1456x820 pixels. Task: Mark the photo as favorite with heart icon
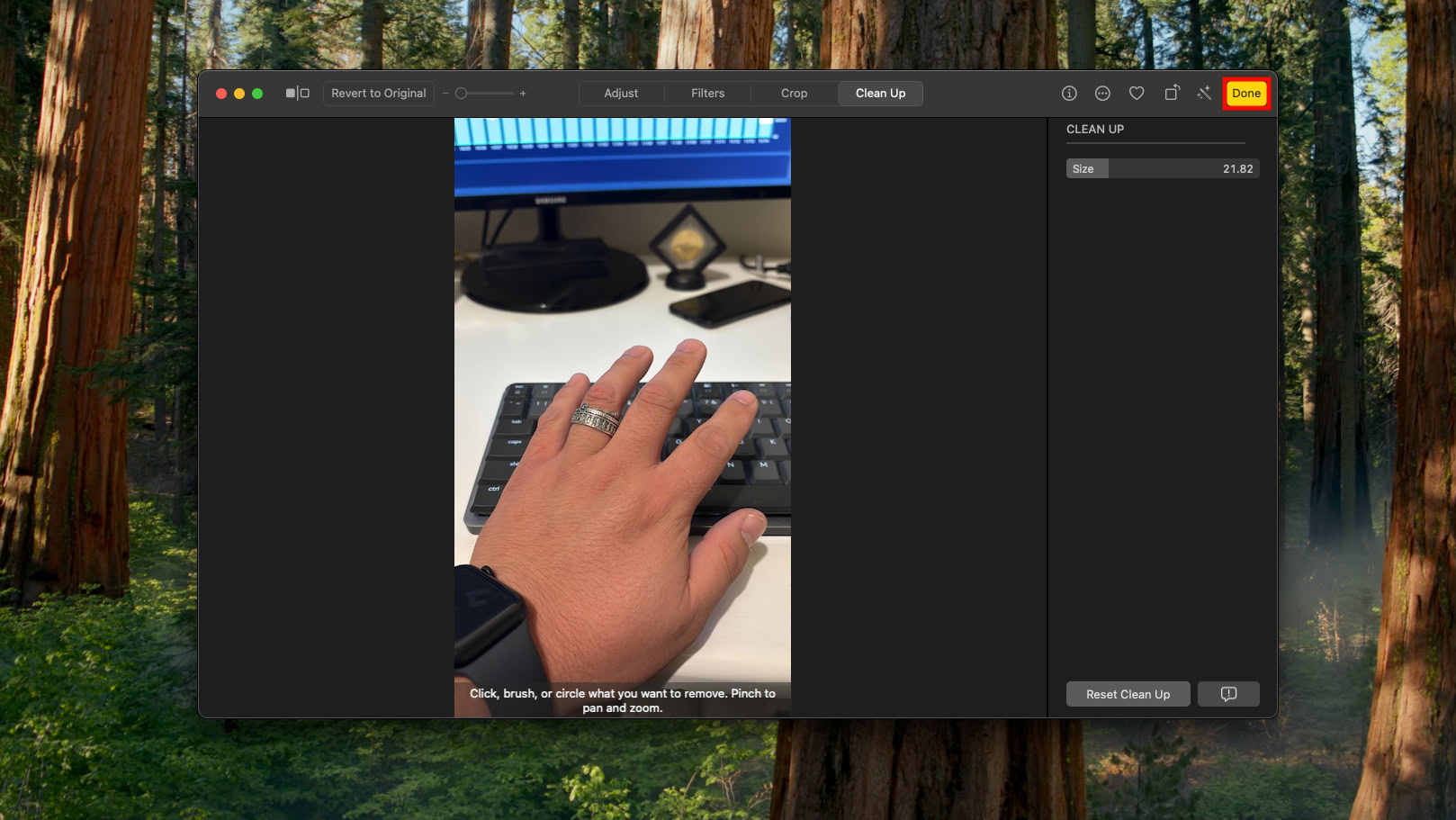point(1137,94)
